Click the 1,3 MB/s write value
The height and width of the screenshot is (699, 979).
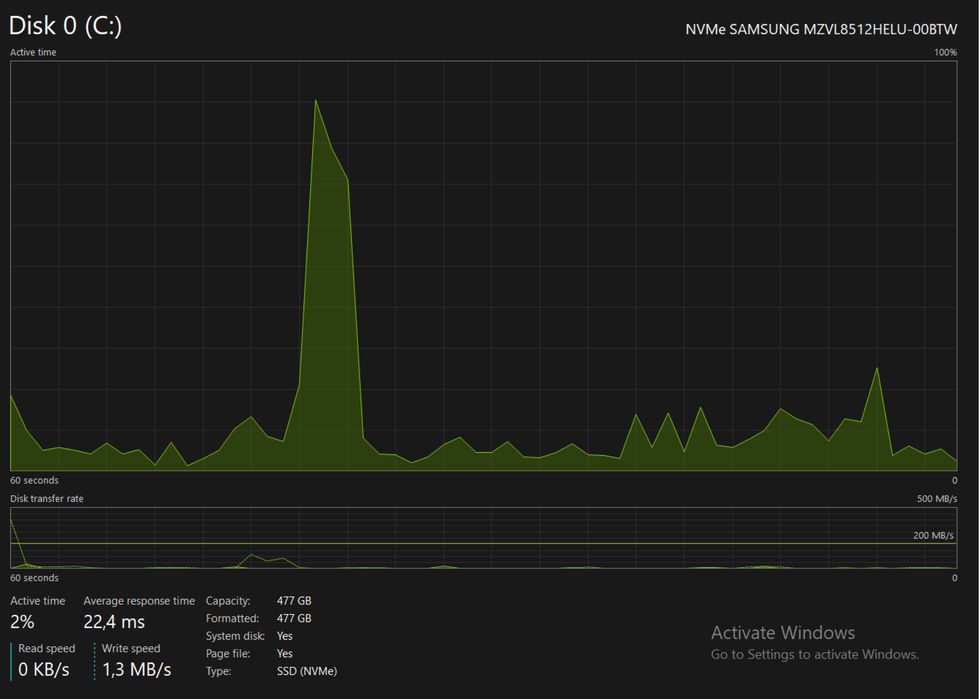click(x=137, y=670)
